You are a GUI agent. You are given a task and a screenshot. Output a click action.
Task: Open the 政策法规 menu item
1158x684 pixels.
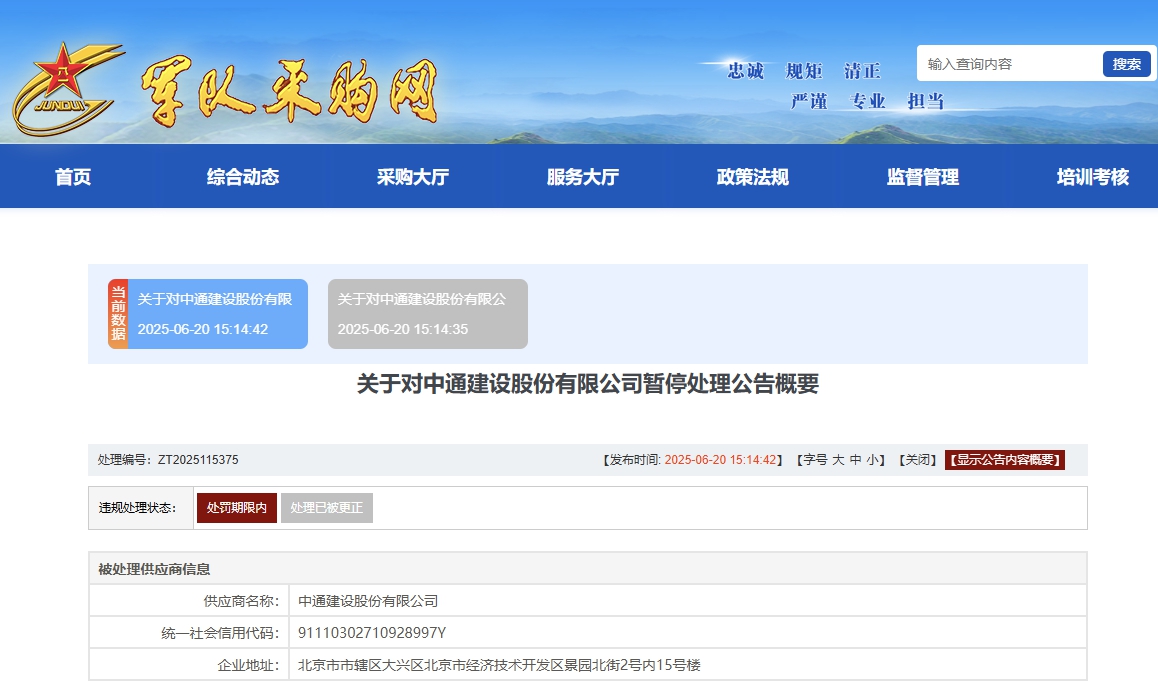753,177
